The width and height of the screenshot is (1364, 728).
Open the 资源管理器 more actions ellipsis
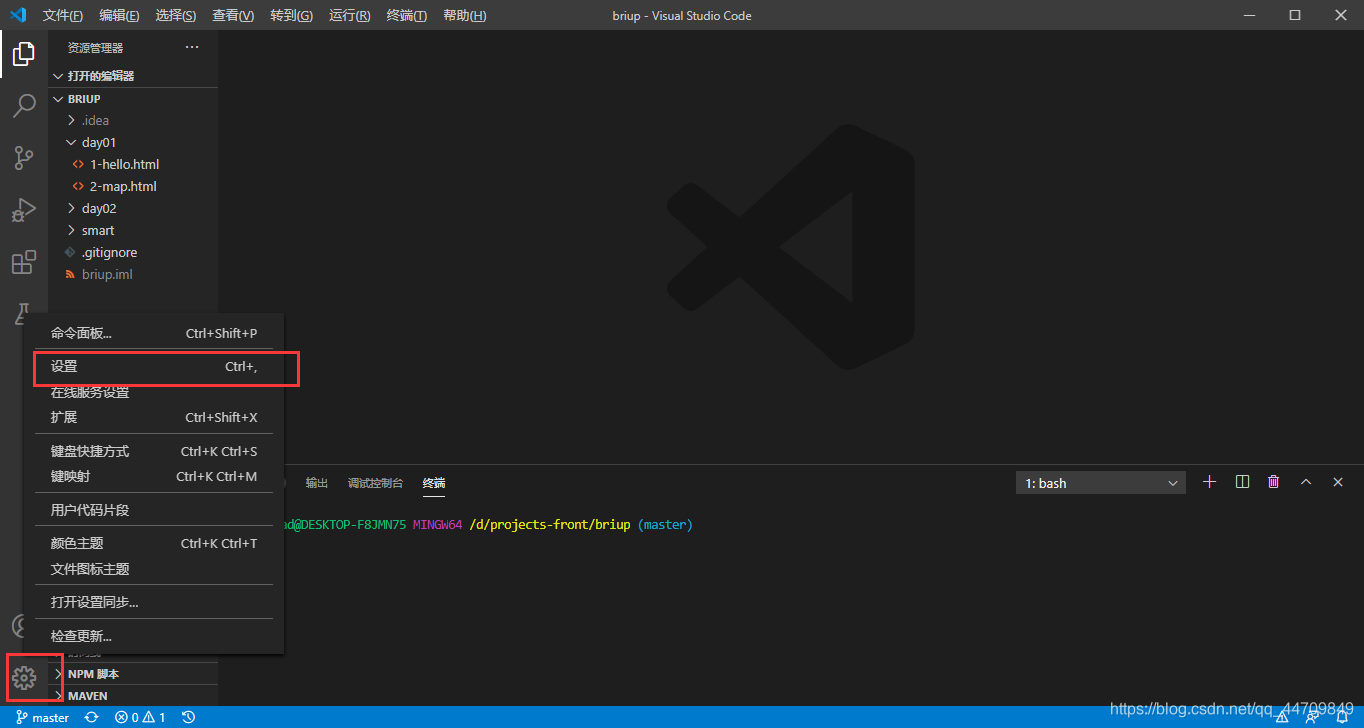[192, 48]
